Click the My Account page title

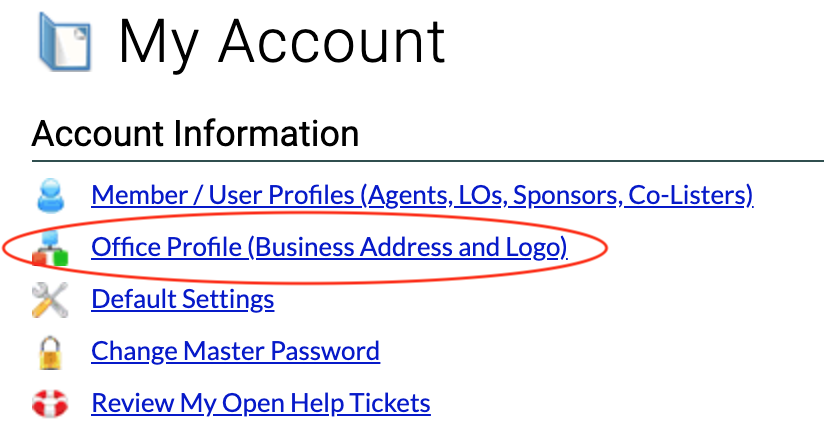tap(282, 42)
